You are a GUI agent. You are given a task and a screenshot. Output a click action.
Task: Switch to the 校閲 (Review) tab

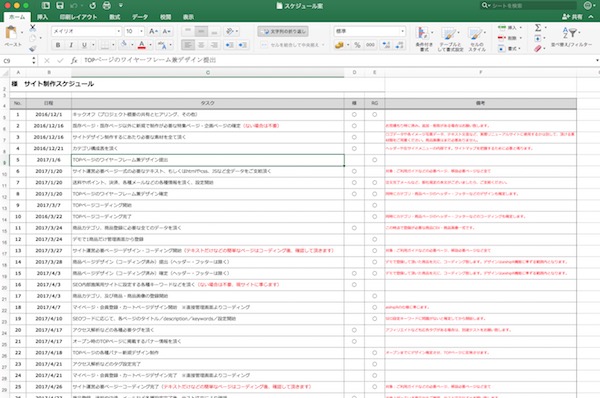tap(165, 17)
